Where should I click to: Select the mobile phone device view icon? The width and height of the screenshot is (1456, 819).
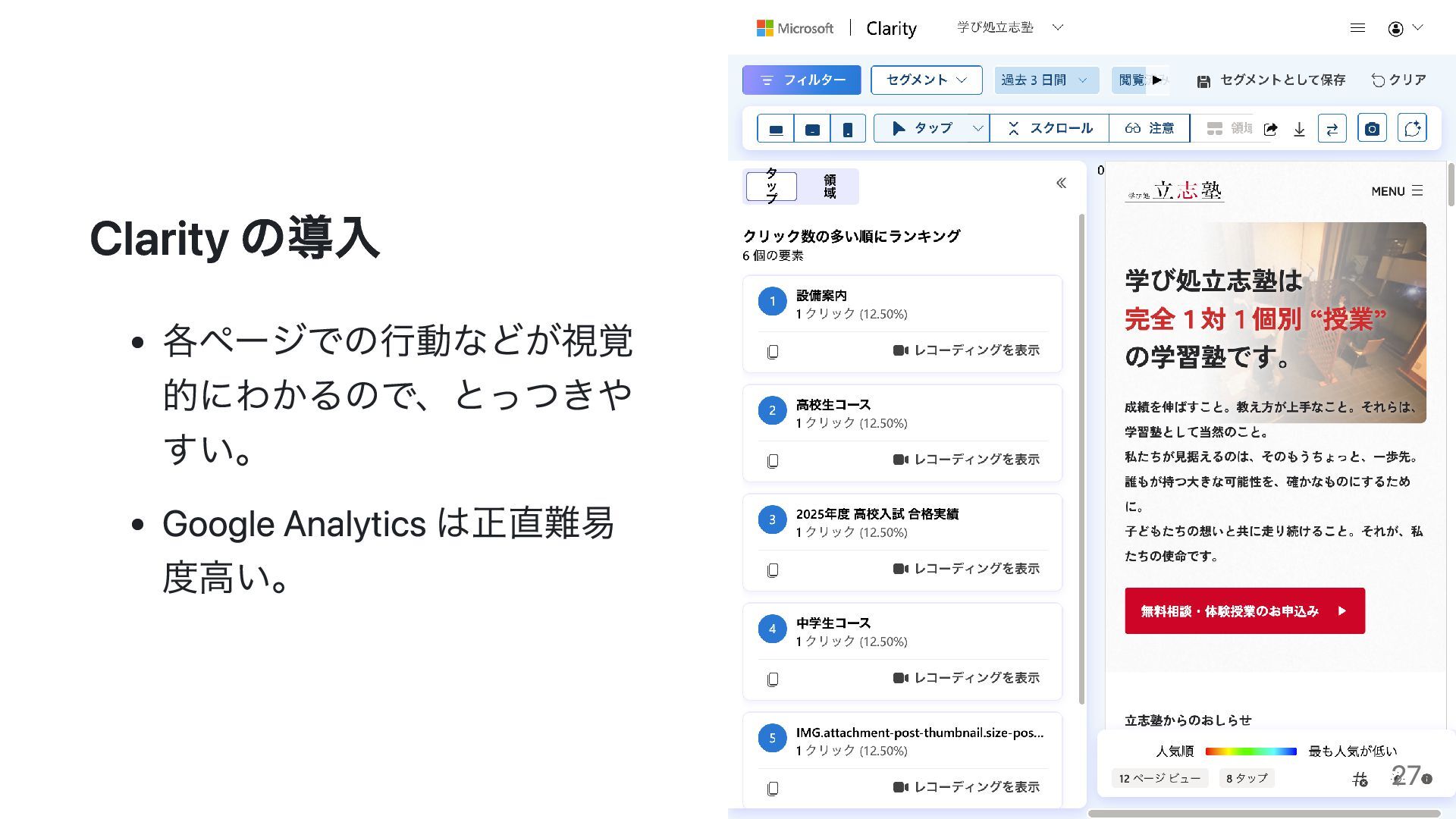(848, 129)
